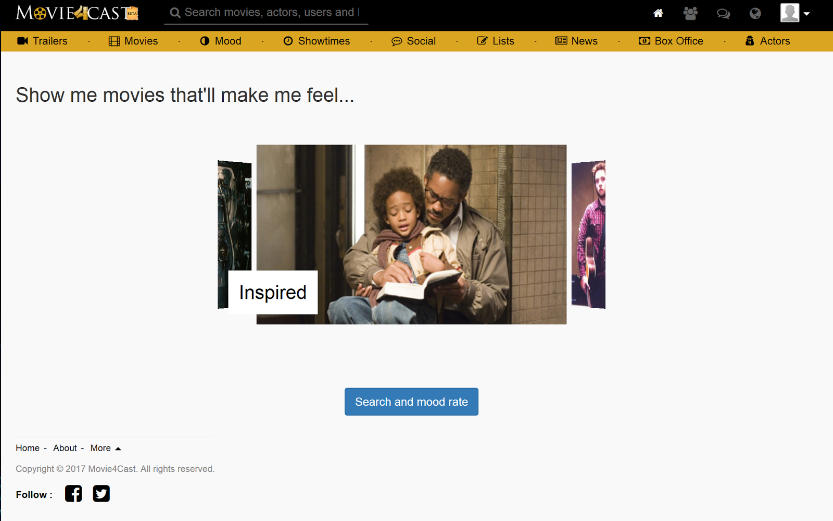Go to the Mood section
Screen dimensions: 833x521
[x=221, y=41]
